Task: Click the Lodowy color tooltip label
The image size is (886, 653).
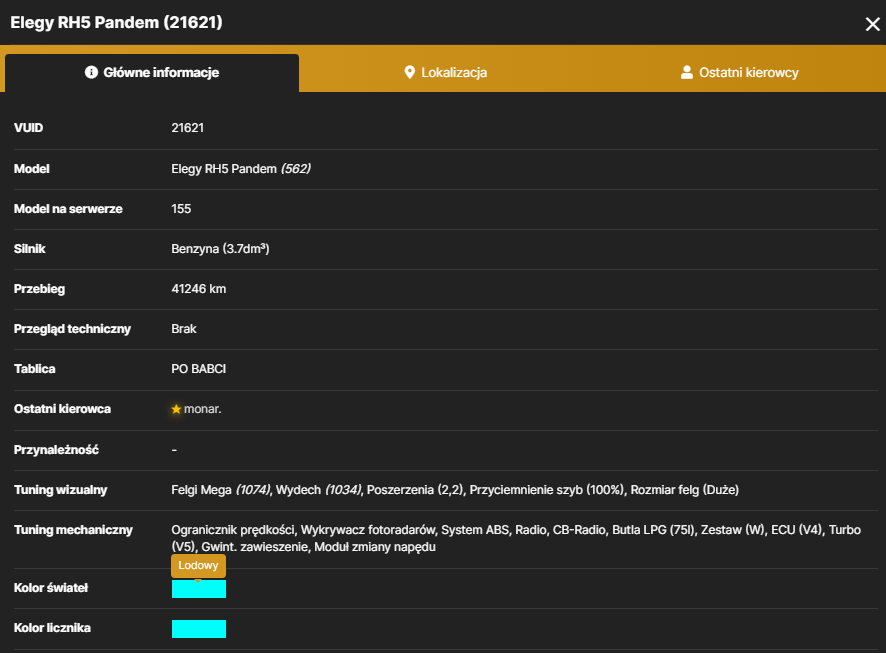Action: coord(198,565)
